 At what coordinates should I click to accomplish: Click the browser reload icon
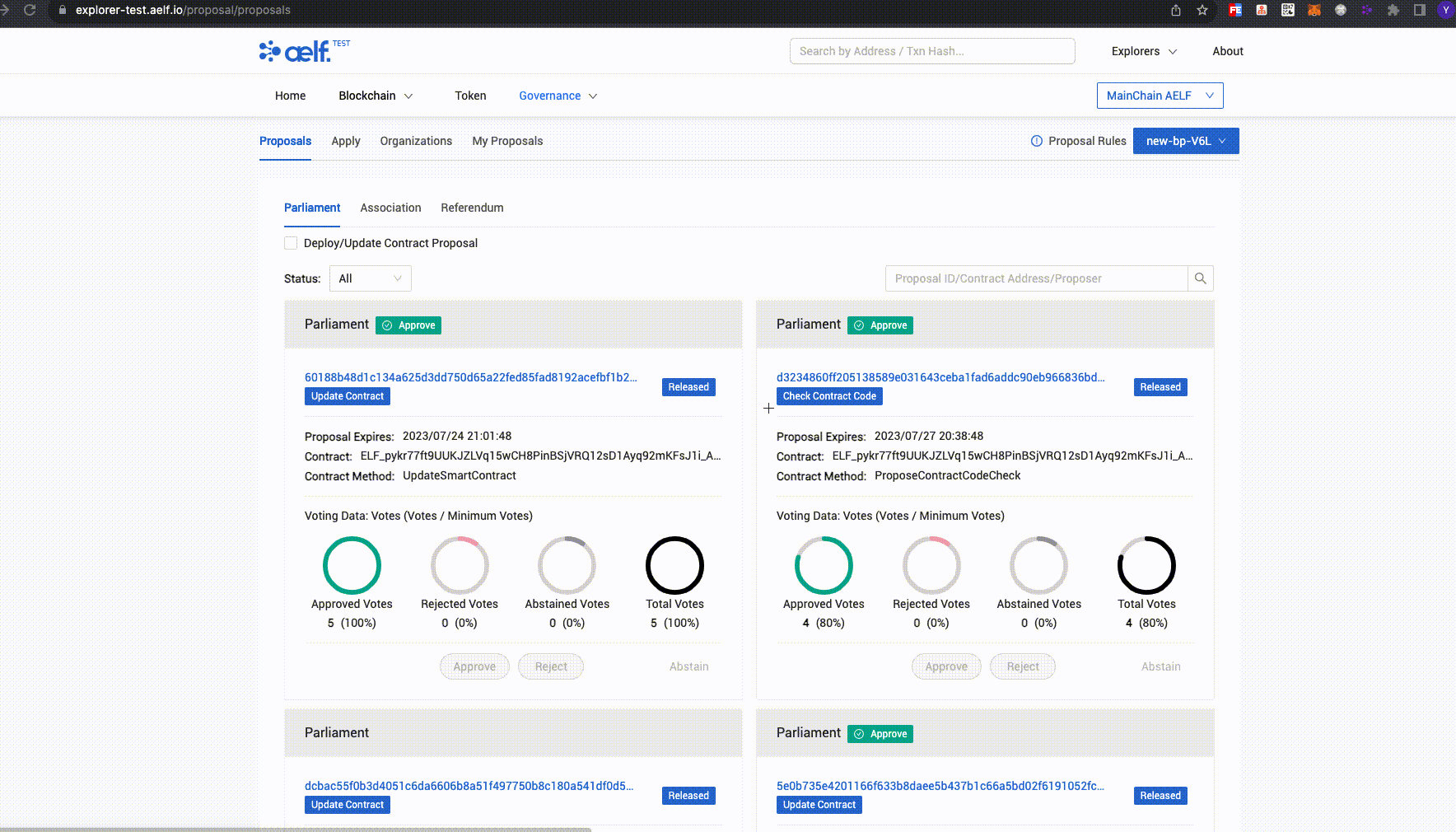coord(30,10)
